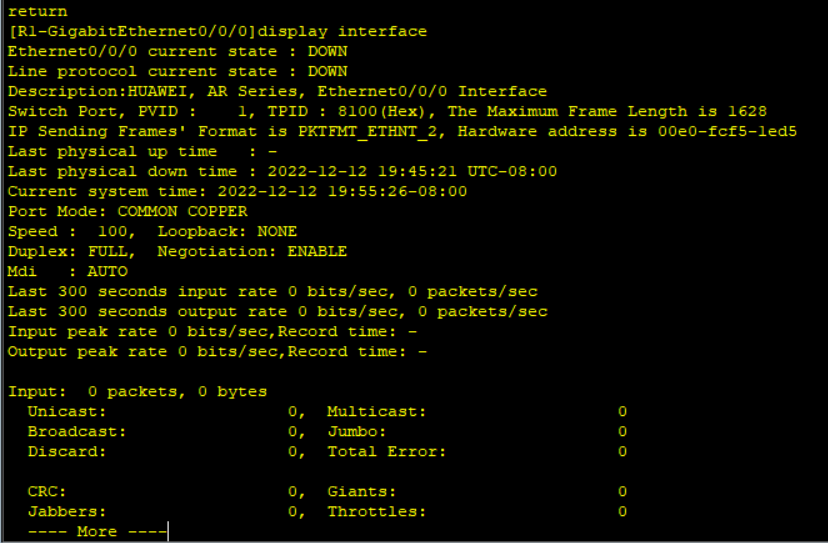
Task: Click the Speed 100 value
Action: click(x=112, y=231)
